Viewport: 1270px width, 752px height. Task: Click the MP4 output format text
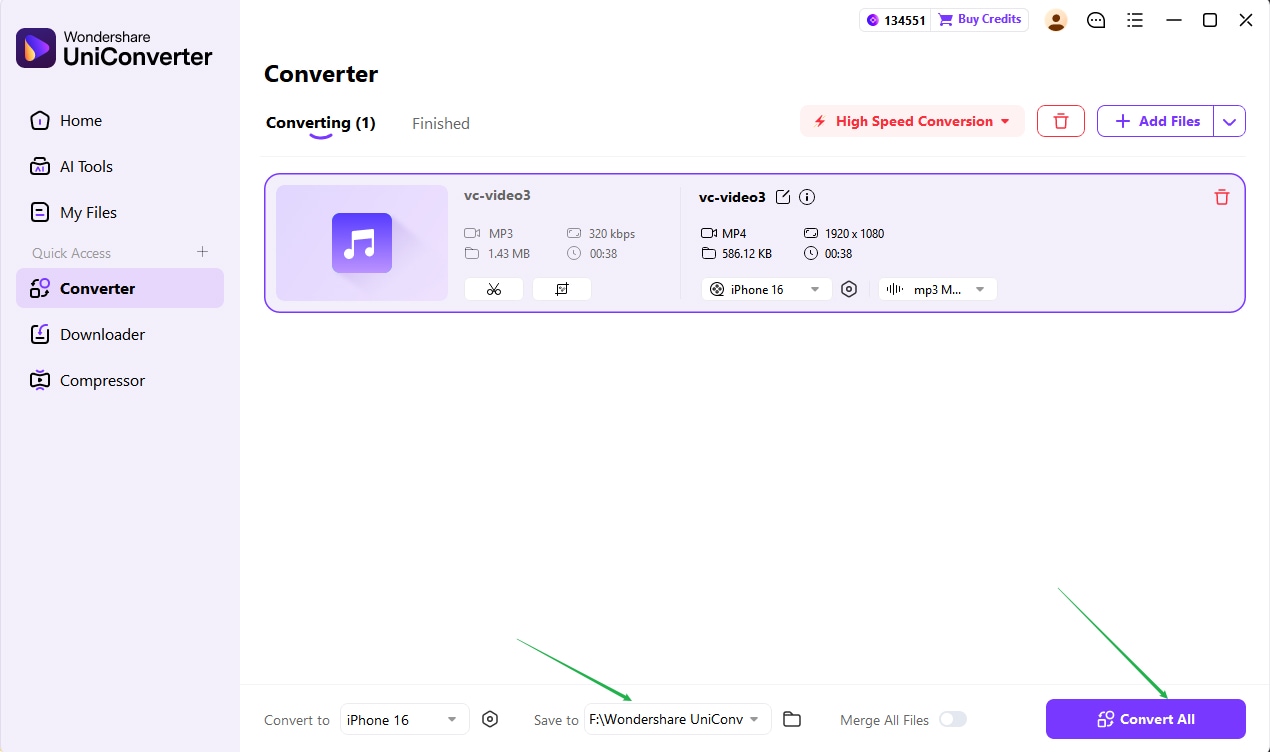(734, 233)
